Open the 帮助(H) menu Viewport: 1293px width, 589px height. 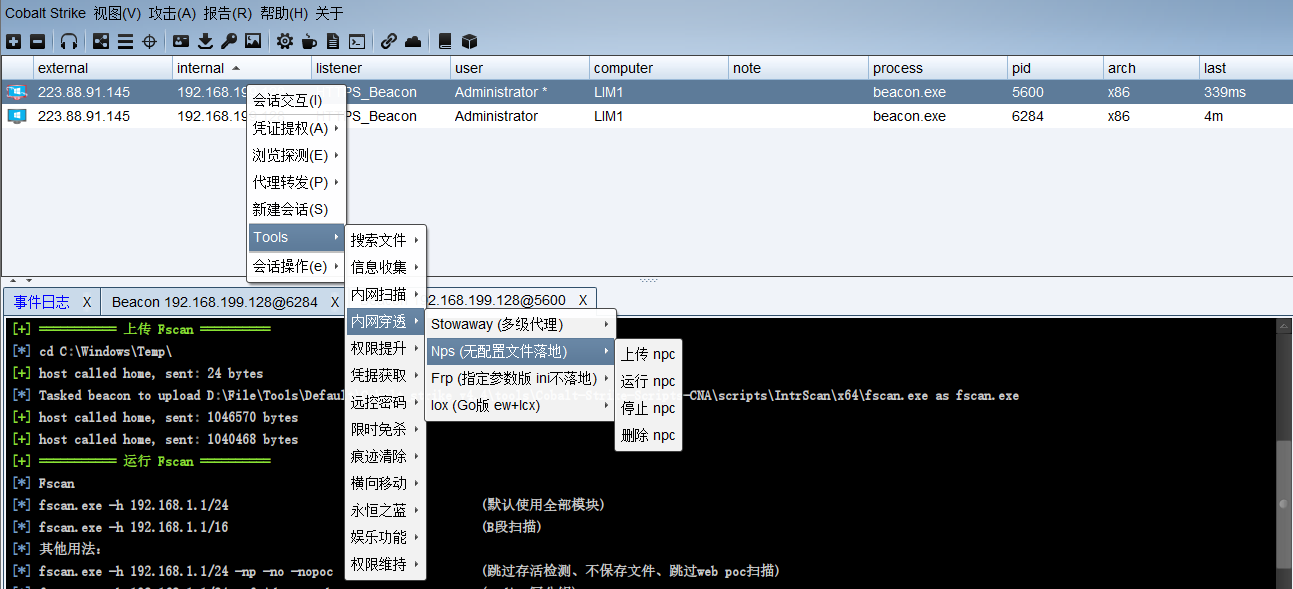283,13
